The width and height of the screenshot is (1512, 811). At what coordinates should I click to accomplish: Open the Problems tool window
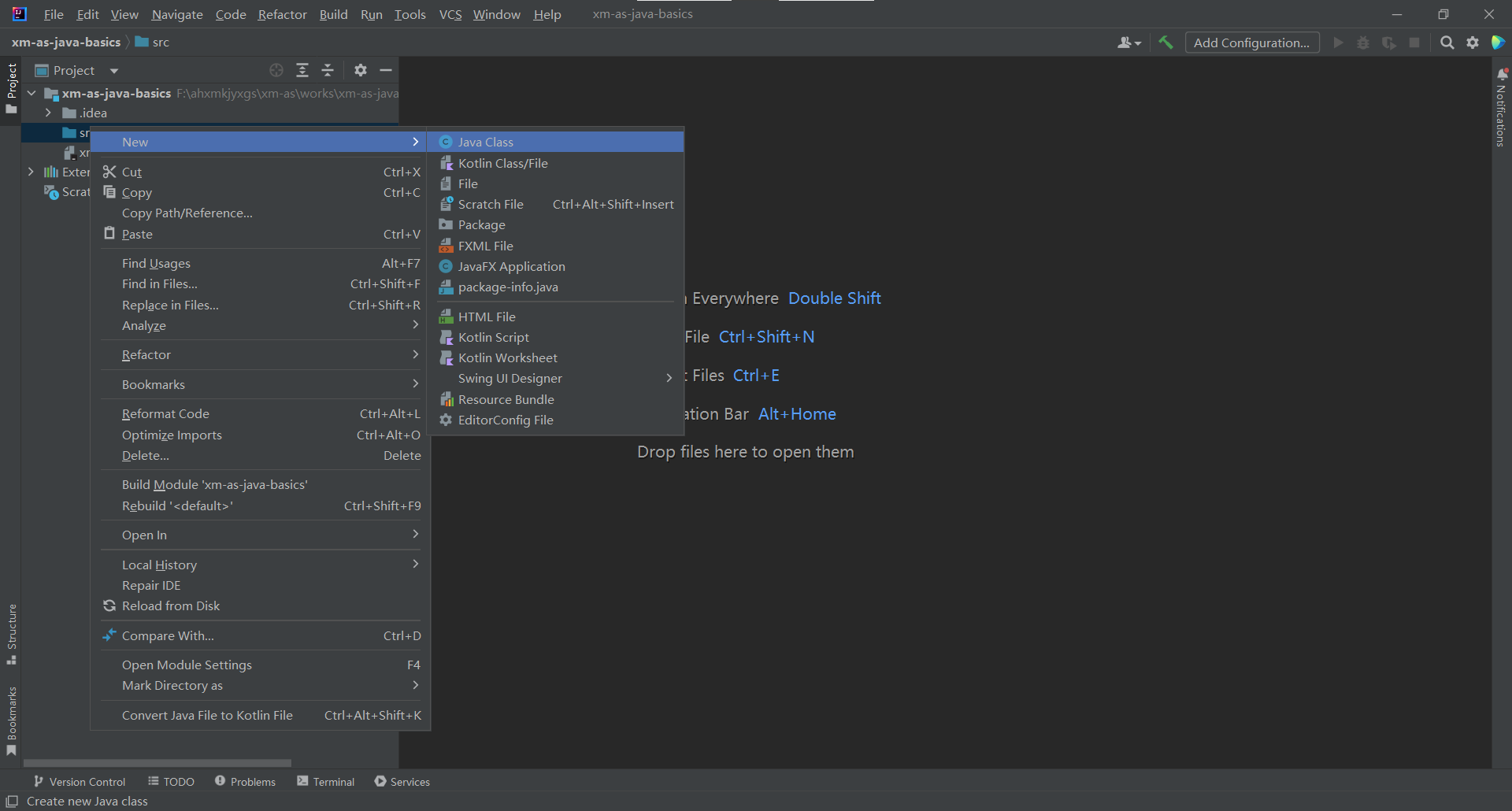coord(245,781)
